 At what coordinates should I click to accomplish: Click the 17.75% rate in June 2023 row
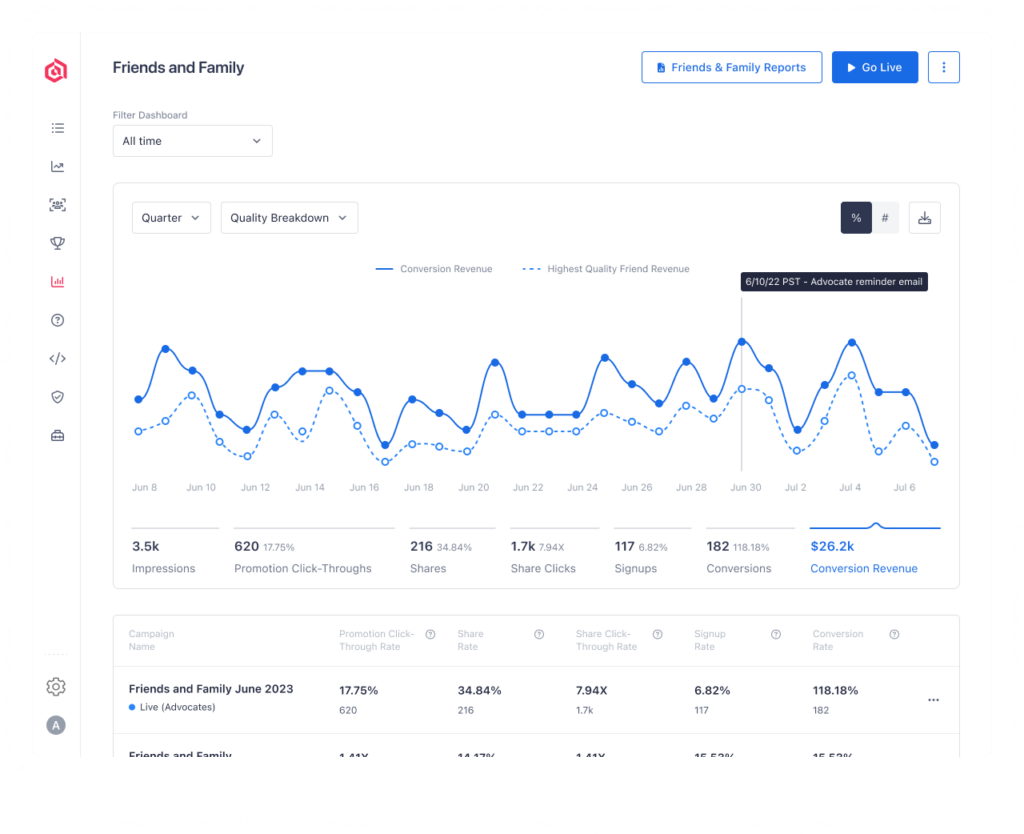[x=359, y=690]
